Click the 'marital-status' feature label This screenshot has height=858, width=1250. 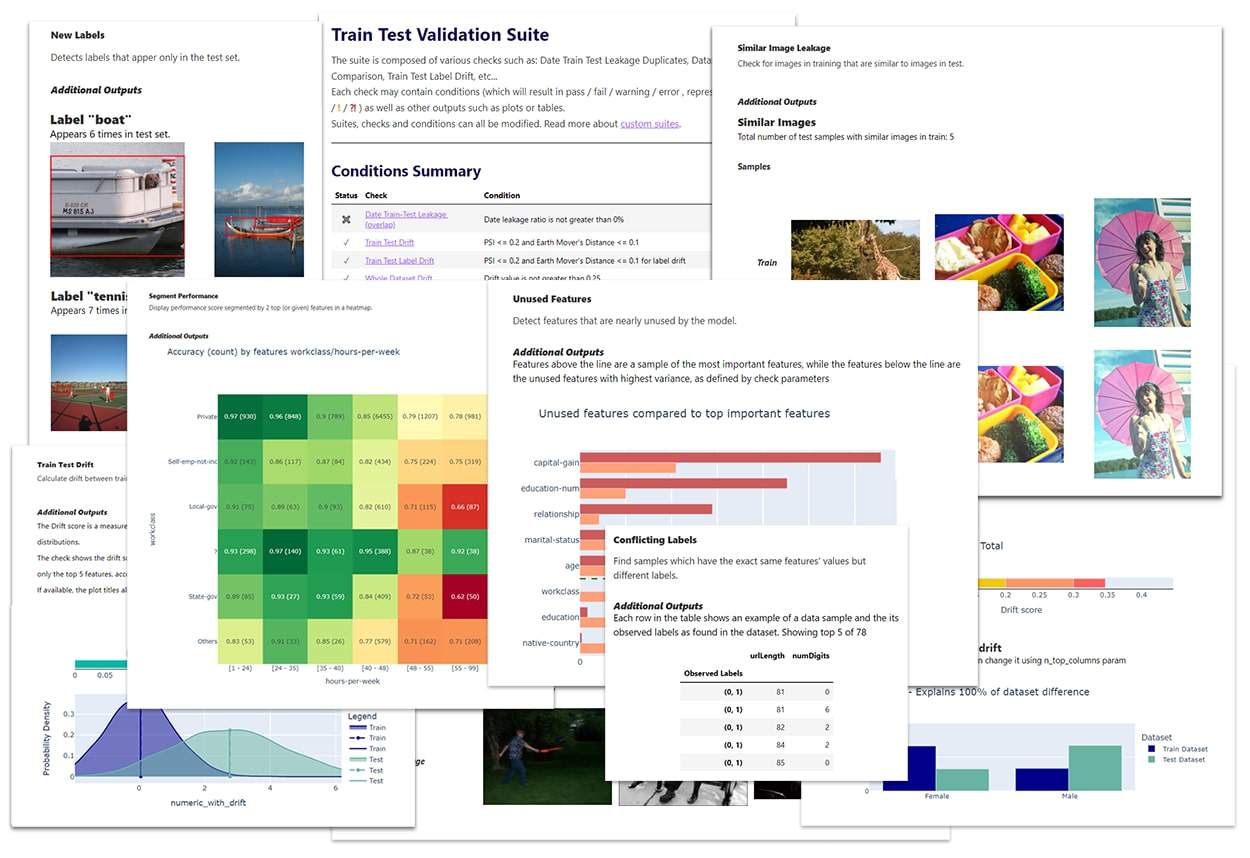(x=551, y=540)
